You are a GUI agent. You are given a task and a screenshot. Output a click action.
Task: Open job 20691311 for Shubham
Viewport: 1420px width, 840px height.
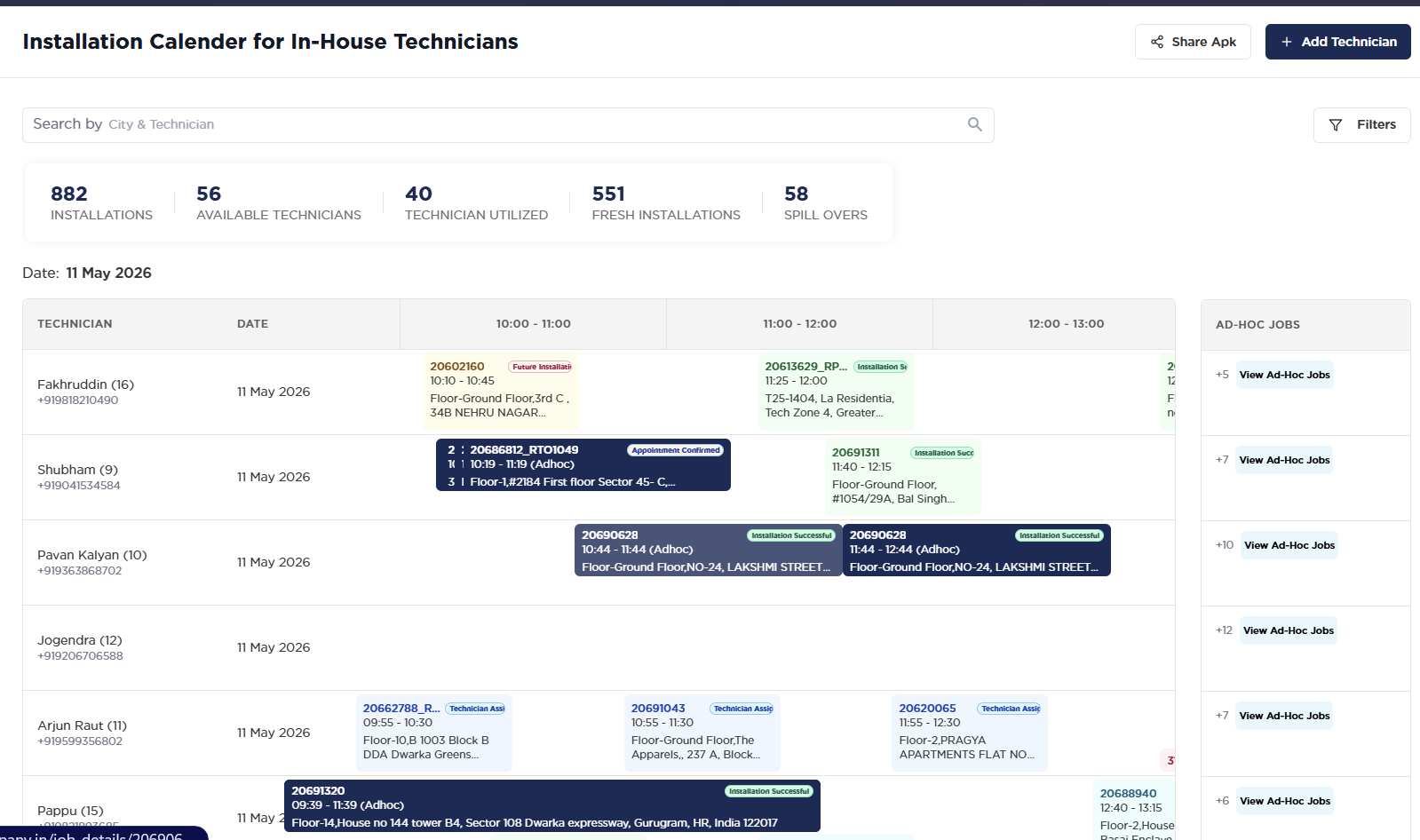(x=902, y=477)
